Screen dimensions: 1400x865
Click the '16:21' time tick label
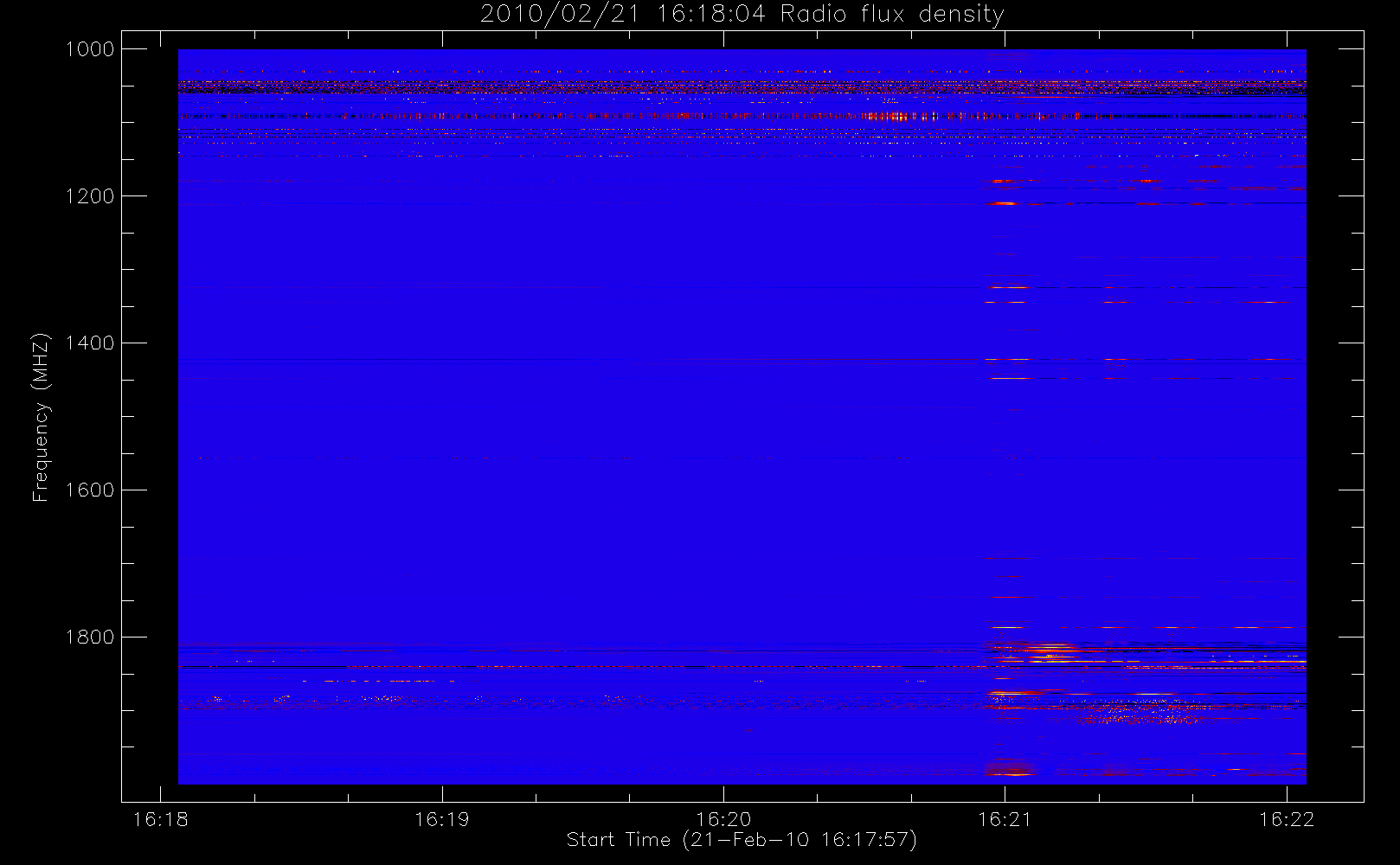coord(1005,819)
